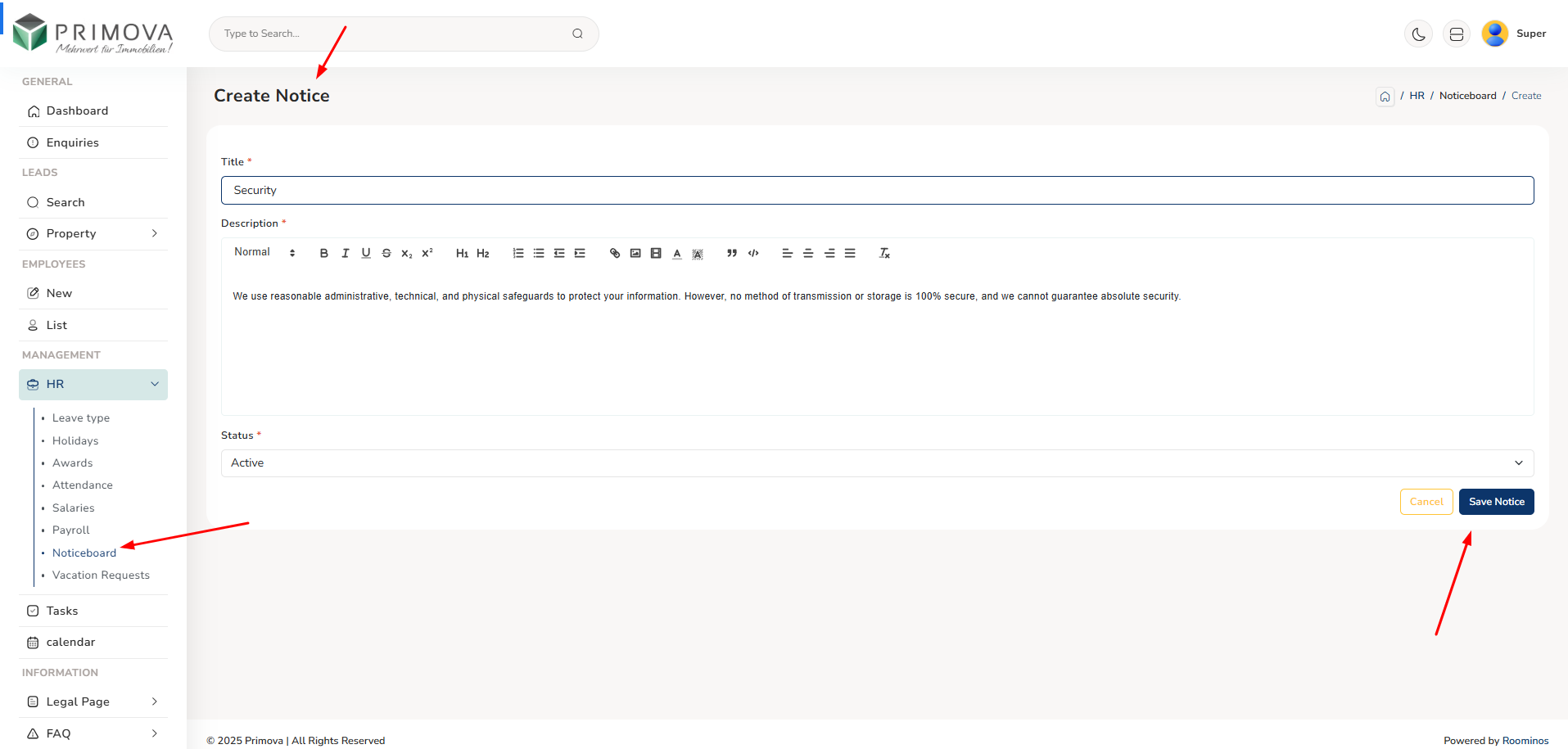Go to Dashboard in the sidebar
The image size is (1568, 749).
coord(77,111)
